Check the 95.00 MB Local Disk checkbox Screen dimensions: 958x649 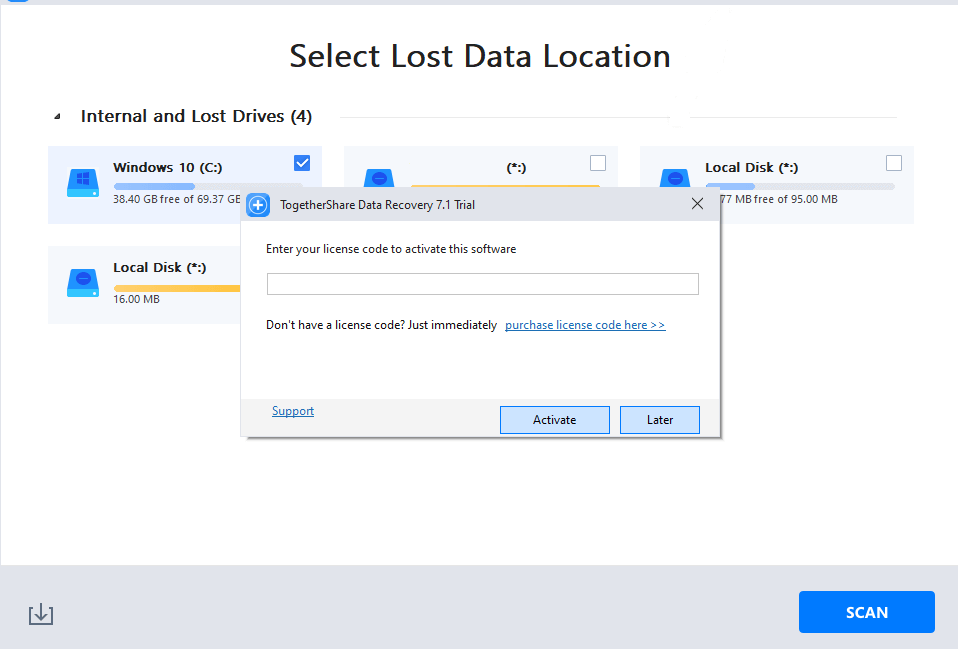click(894, 163)
